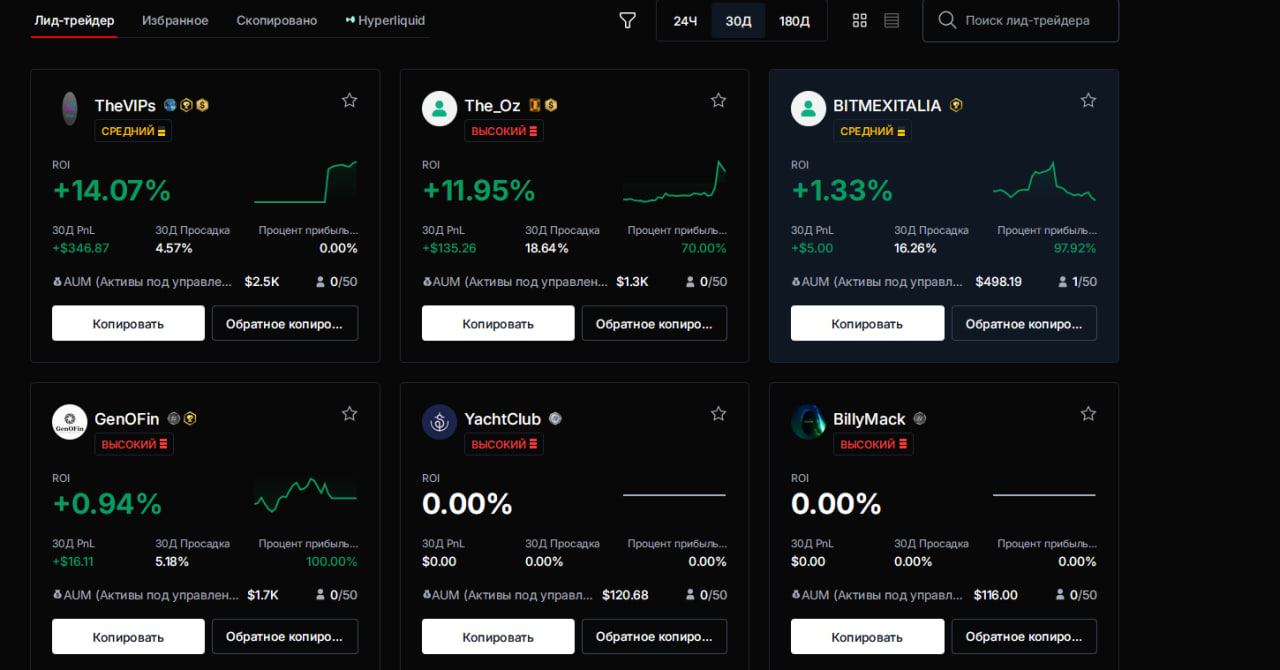Viewport: 1280px width, 670px height.
Task: Click TheVIPs ROI +14.07% value
Action: 112,190
